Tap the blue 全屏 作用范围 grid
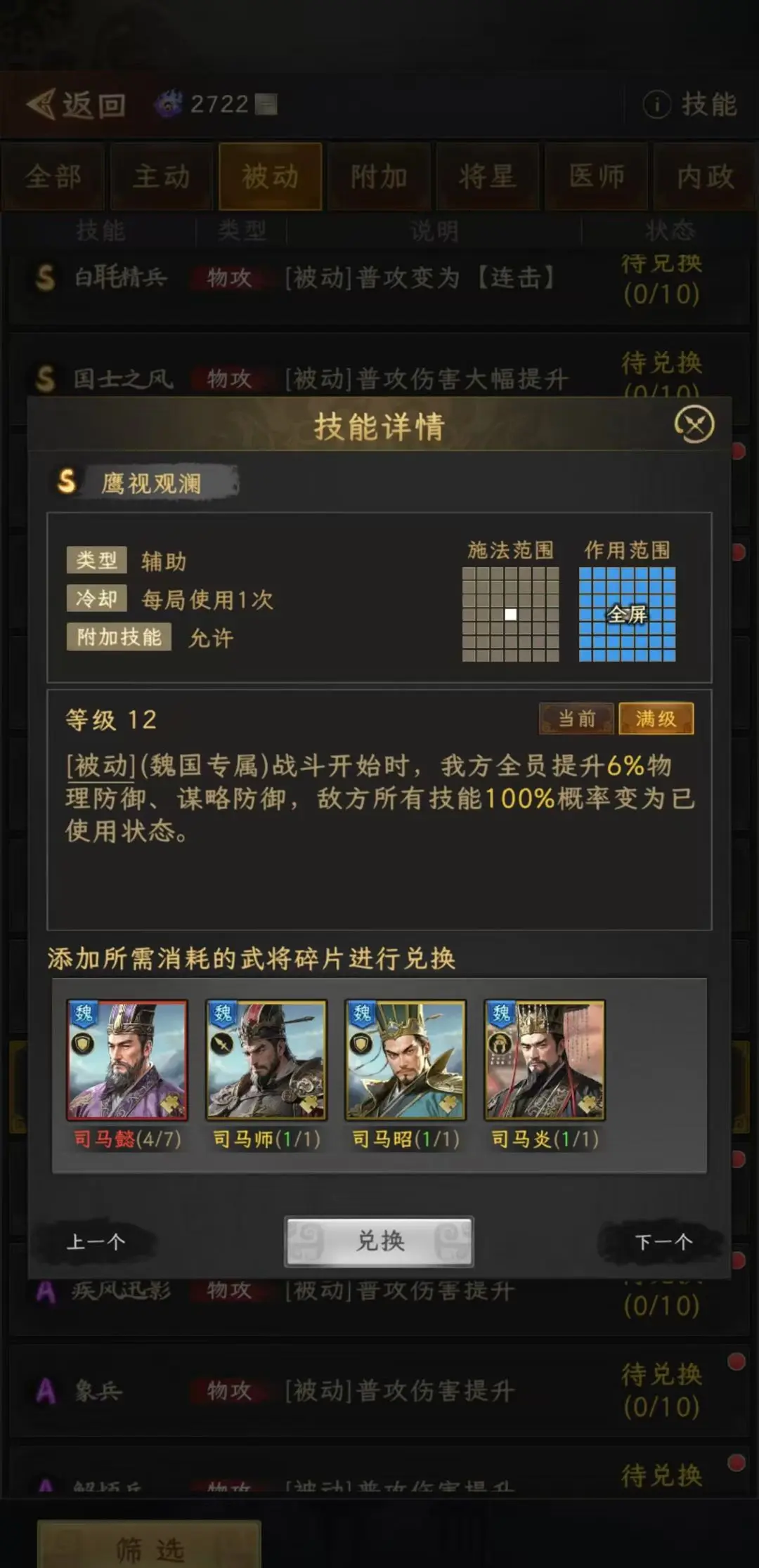 point(627,614)
